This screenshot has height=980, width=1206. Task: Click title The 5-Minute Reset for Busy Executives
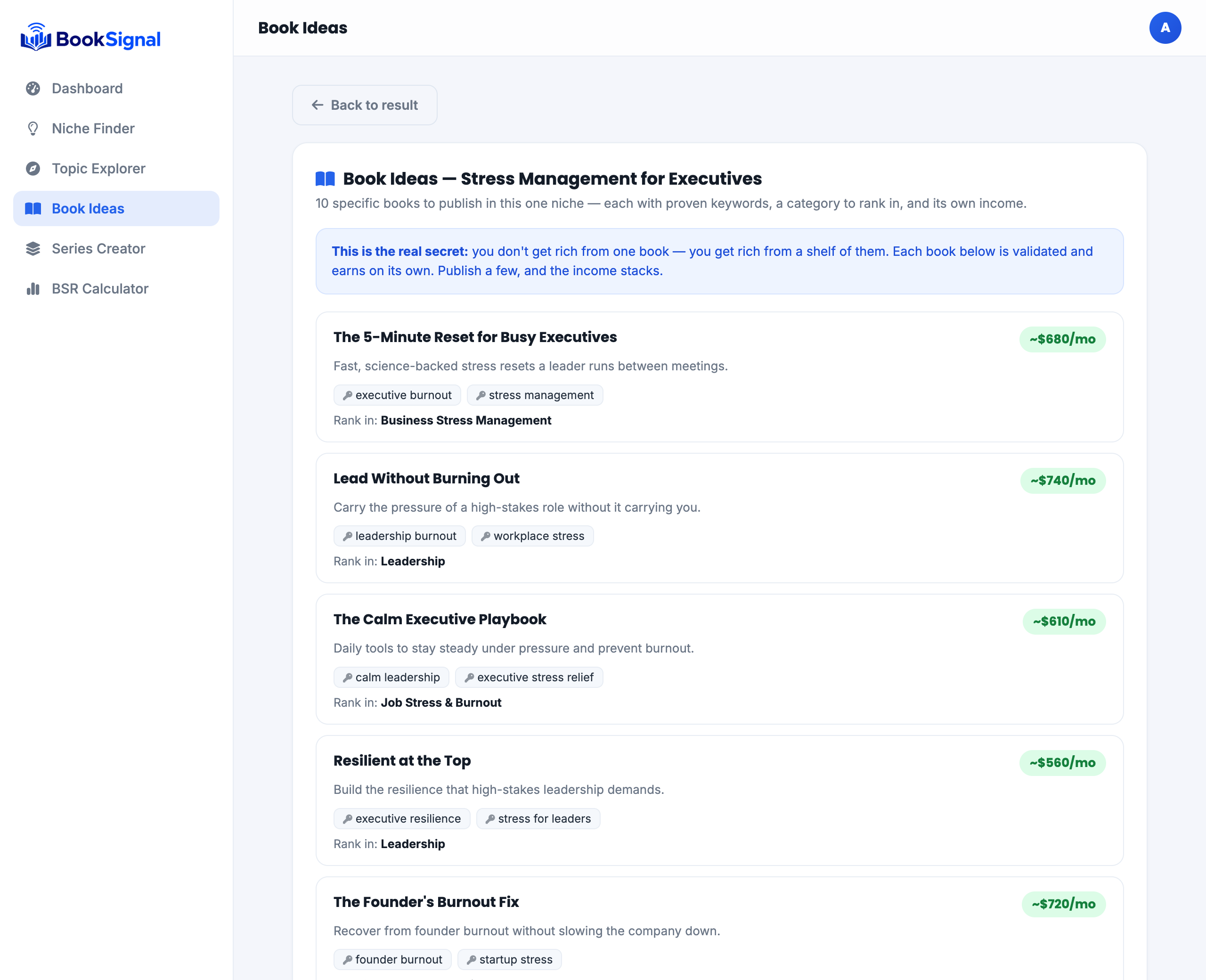(475, 337)
